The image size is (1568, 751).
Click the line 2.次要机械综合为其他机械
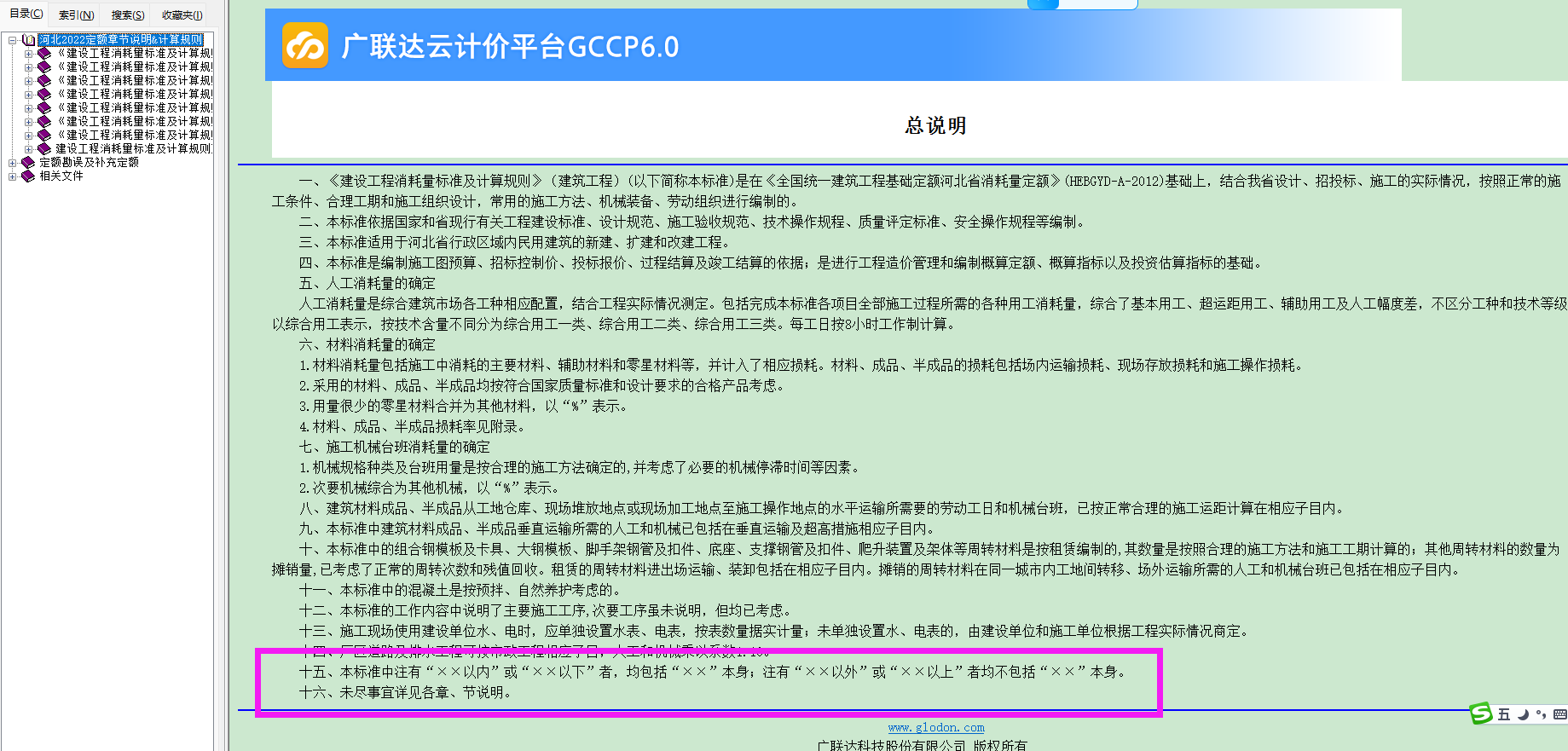pyautogui.click(x=431, y=488)
